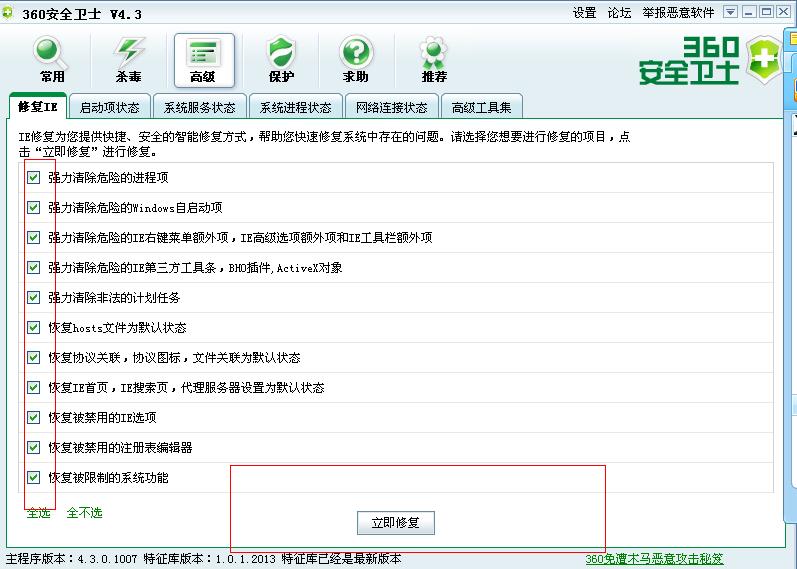Minimize the 360安全卫士 window
Screen dimensions: 797x569
748,12
